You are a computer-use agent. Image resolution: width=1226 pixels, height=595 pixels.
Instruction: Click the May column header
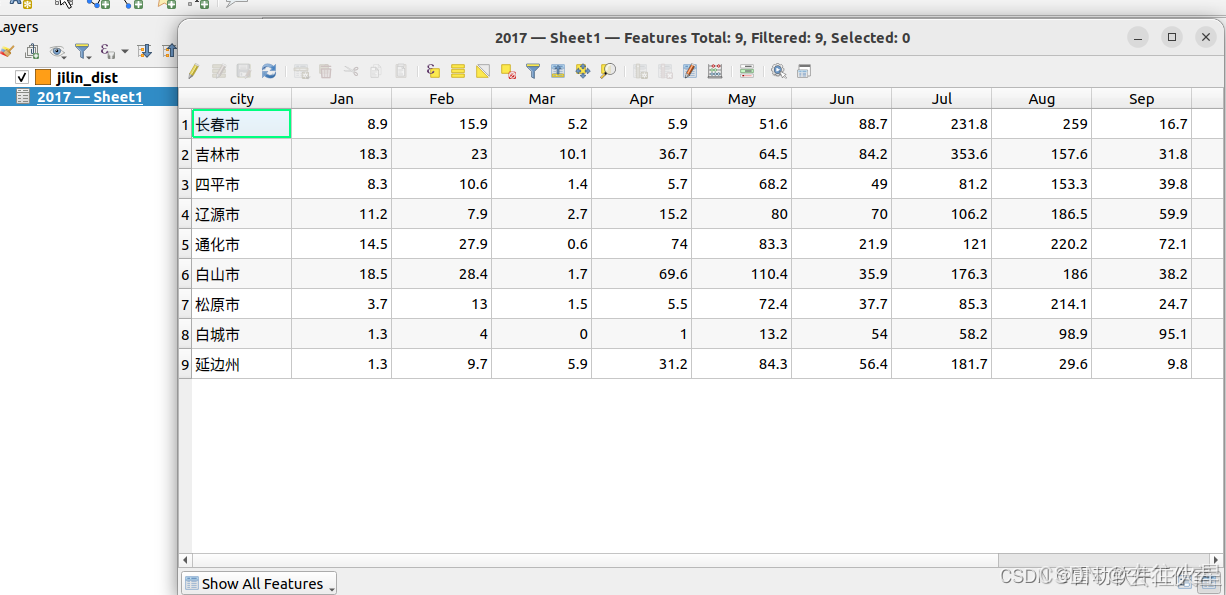click(742, 98)
